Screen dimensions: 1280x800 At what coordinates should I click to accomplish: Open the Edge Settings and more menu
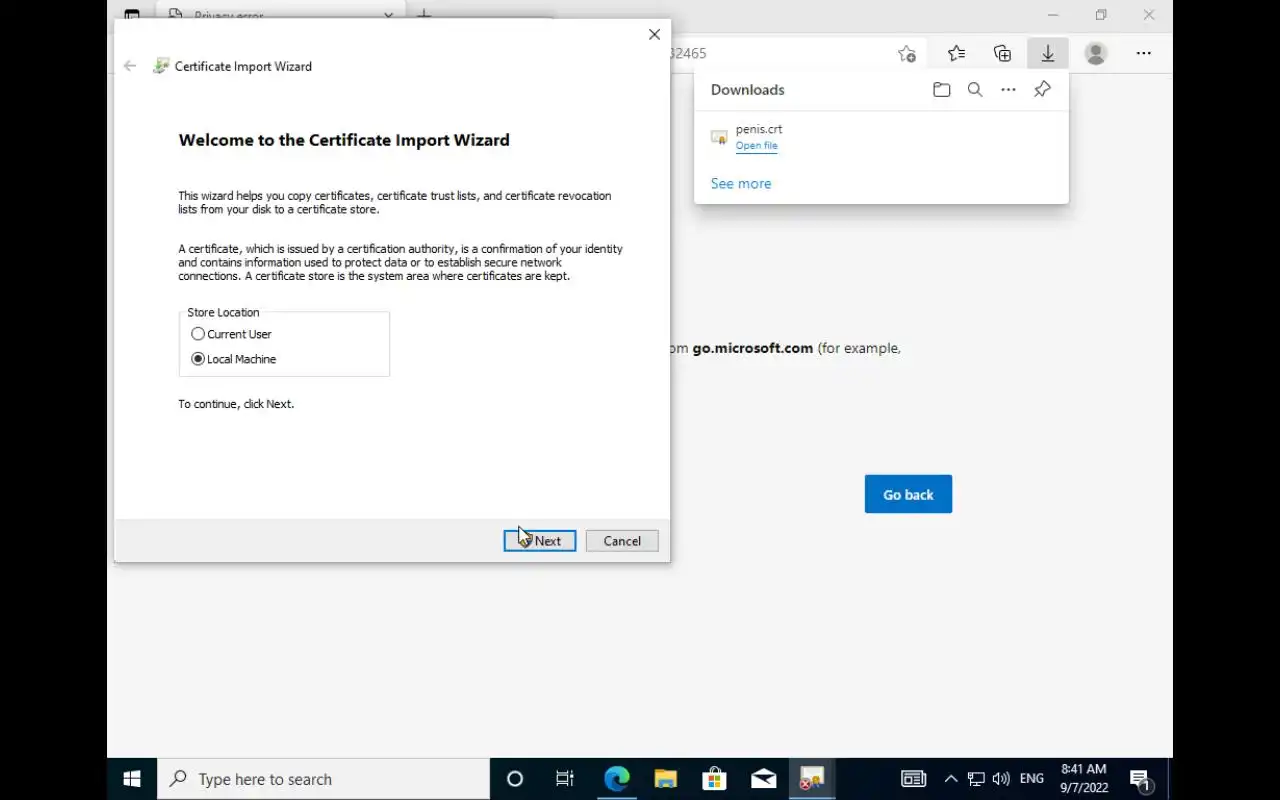point(1144,53)
